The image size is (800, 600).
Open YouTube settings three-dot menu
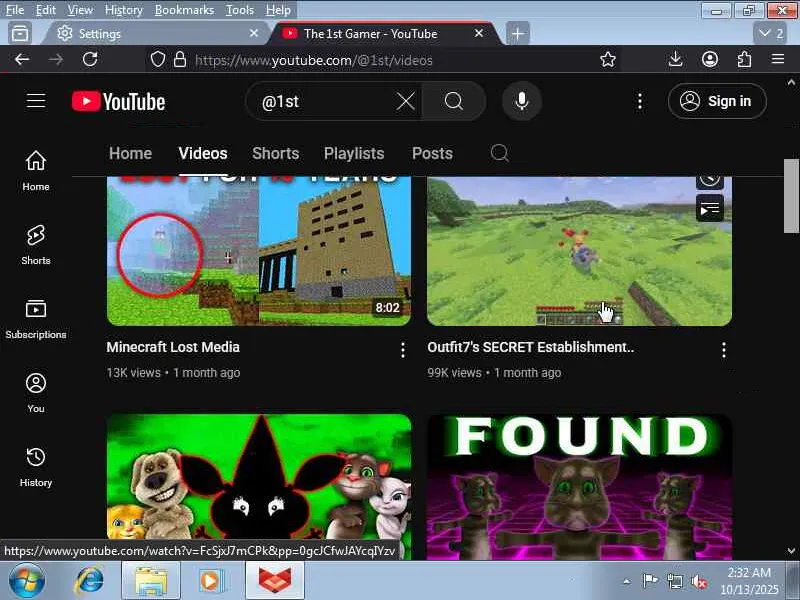point(640,101)
